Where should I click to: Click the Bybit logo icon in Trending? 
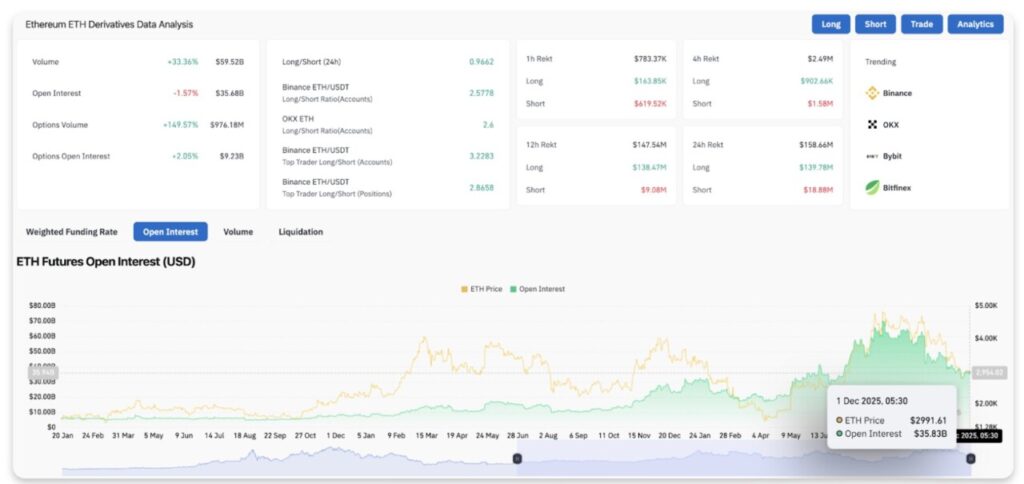pyautogui.click(x=871, y=156)
